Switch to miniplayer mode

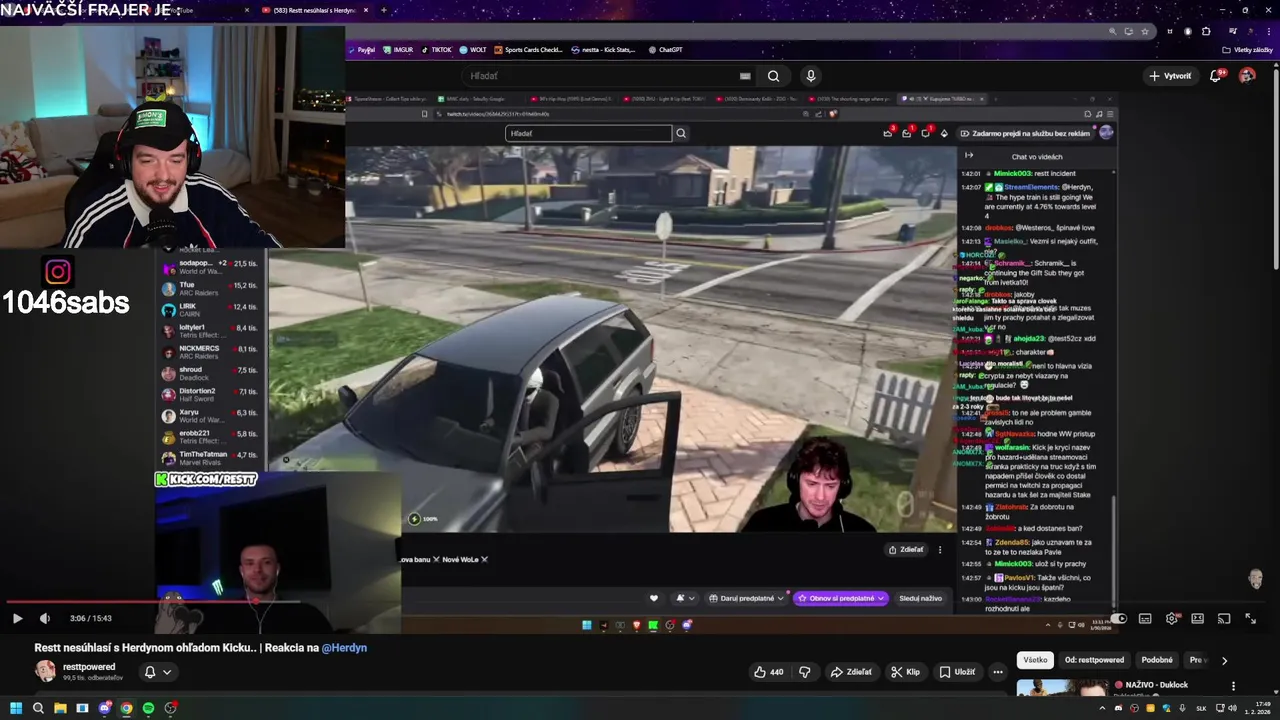click(x=1197, y=618)
